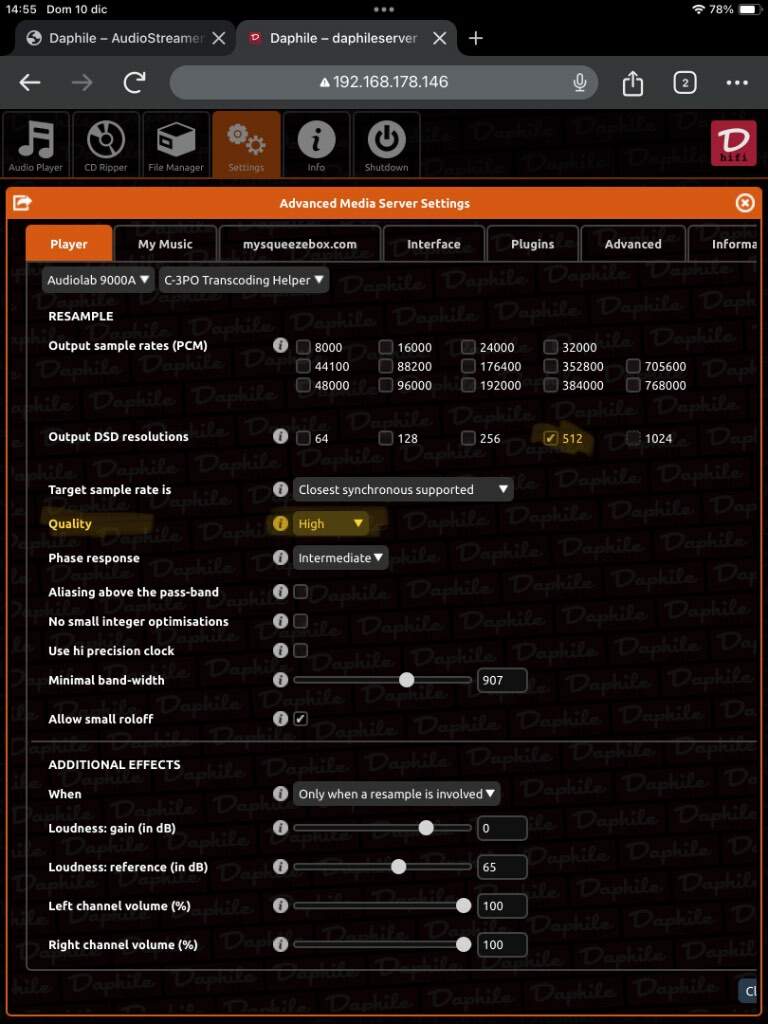768x1024 pixels.
Task: Open the CD Ripper tool
Action: point(106,144)
